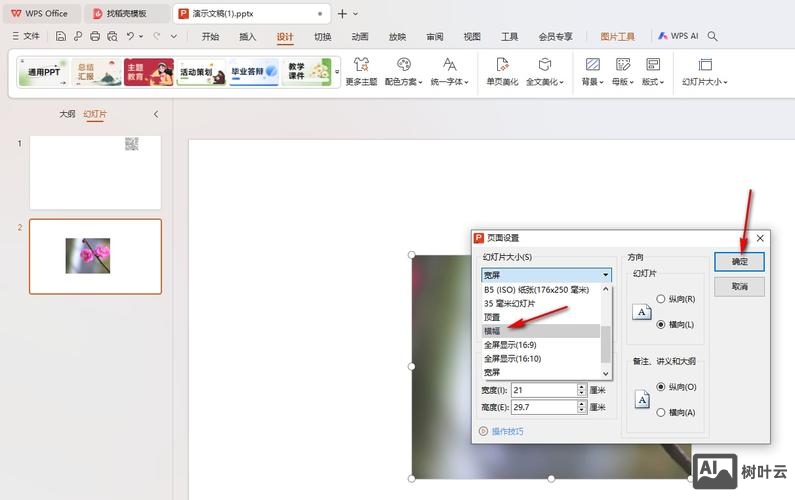
Task: Collapse the slide panel with chevron
Action: 156,114
